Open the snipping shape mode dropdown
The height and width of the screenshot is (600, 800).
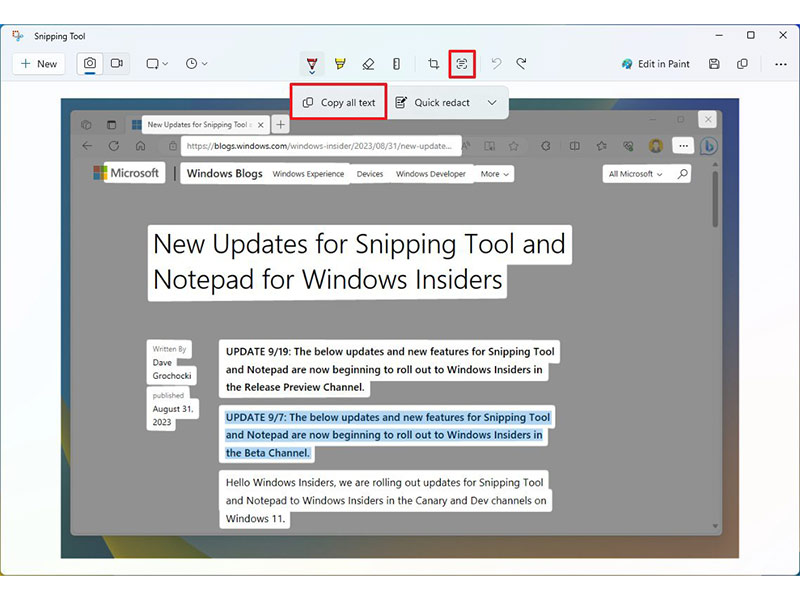[157, 64]
